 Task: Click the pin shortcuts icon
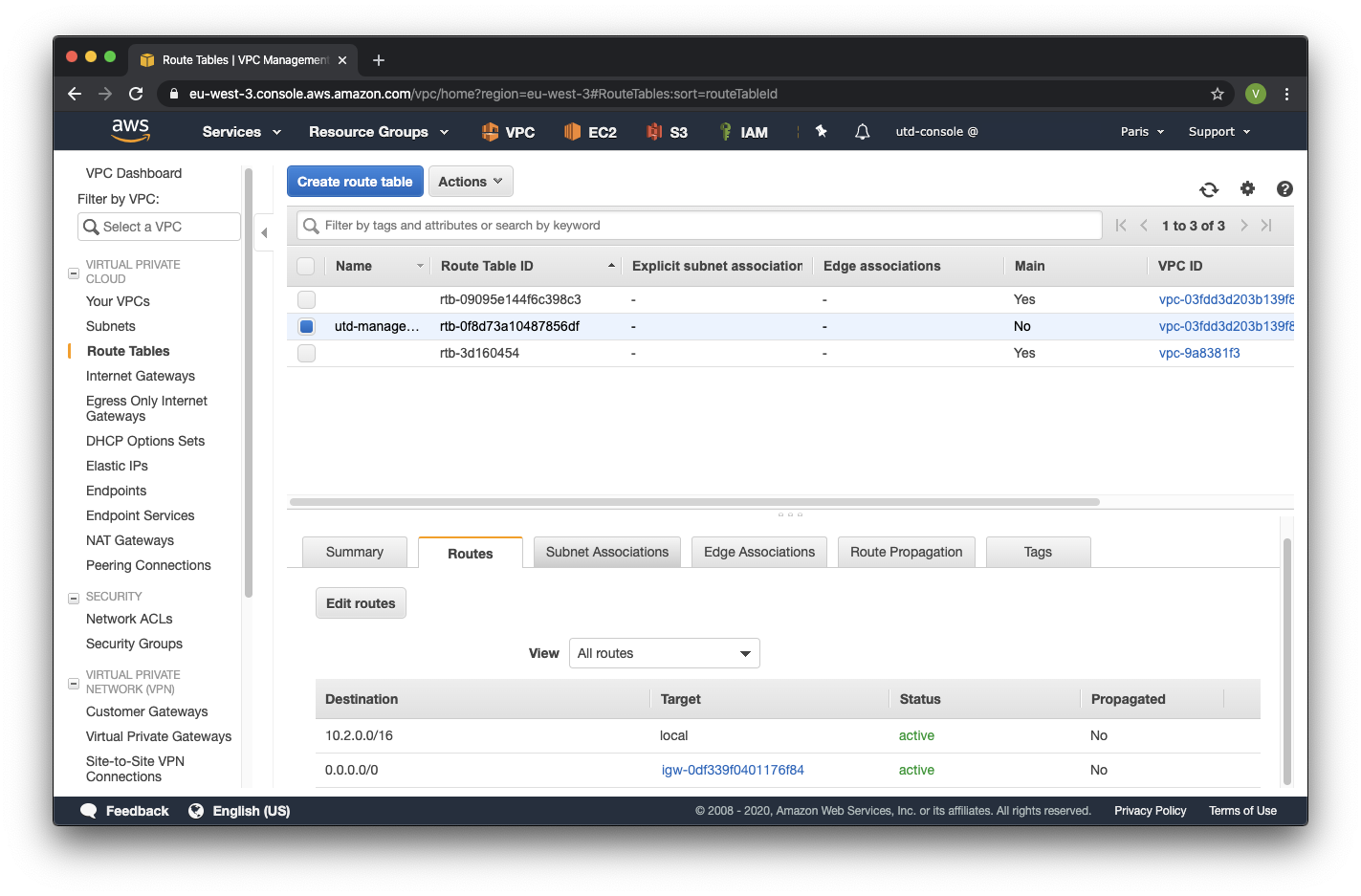[x=821, y=131]
